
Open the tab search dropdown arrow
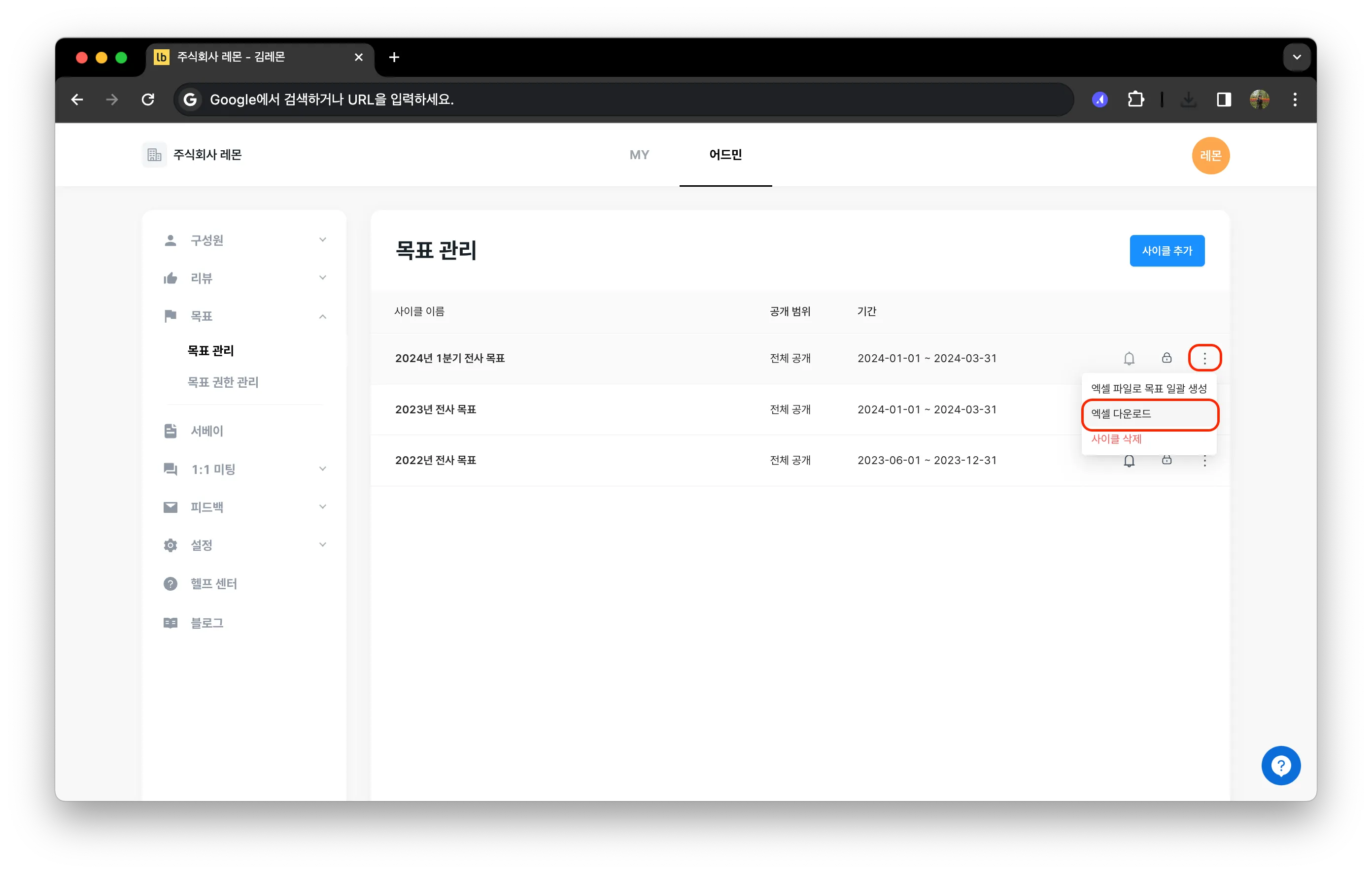point(1297,57)
